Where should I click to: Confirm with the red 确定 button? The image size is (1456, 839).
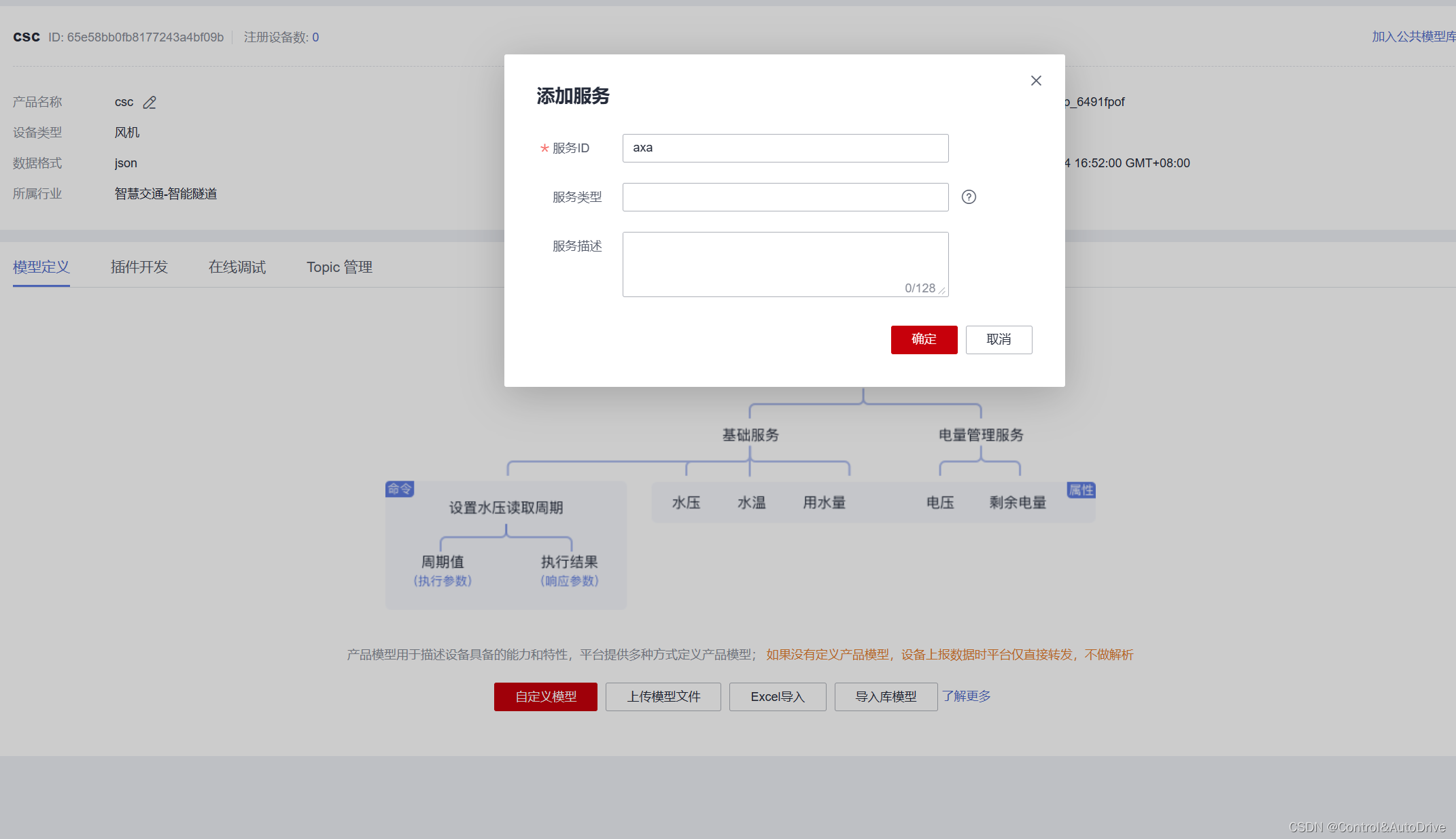tap(924, 339)
